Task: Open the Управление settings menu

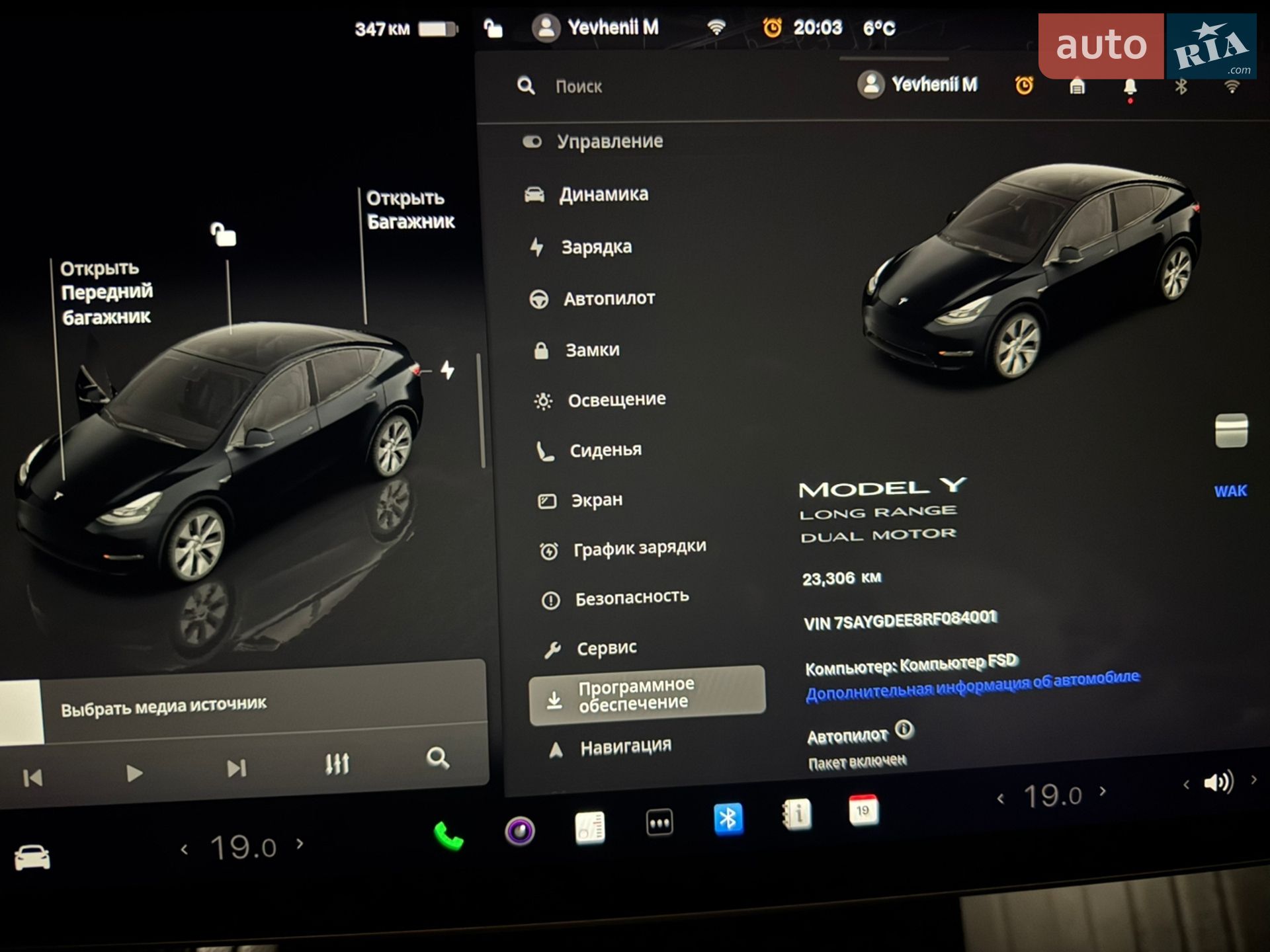Action: click(593, 141)
